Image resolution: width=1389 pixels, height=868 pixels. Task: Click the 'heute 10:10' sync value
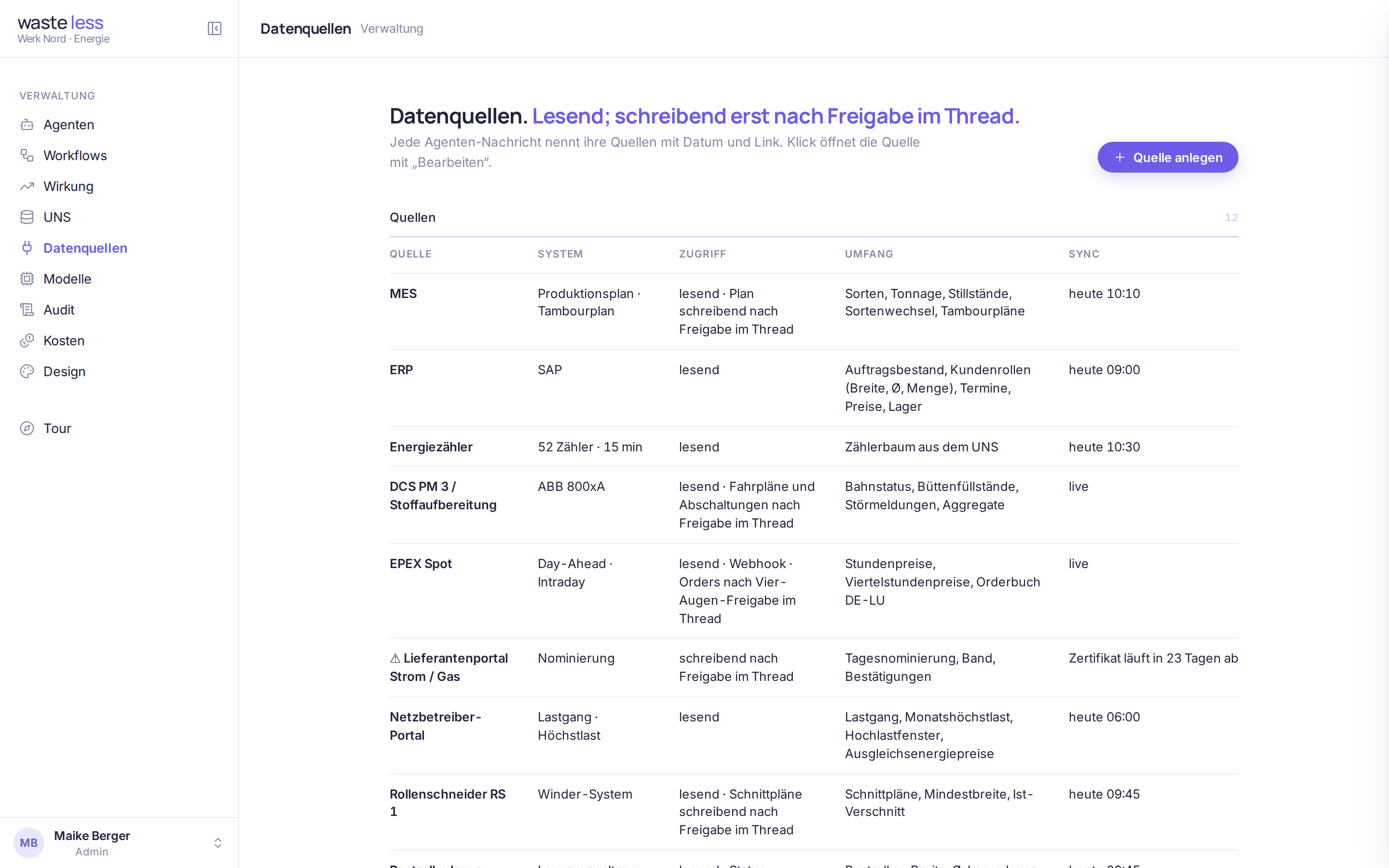(x=1104, y=294)
